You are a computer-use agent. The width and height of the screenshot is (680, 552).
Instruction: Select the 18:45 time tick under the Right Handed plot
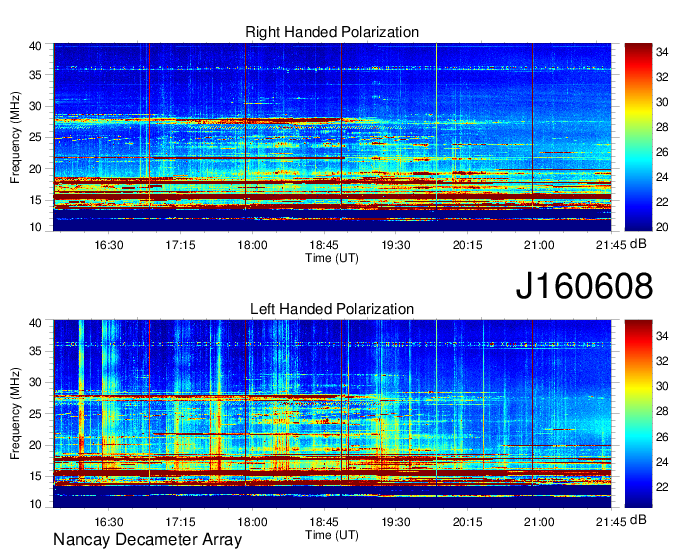coord(324,245)
